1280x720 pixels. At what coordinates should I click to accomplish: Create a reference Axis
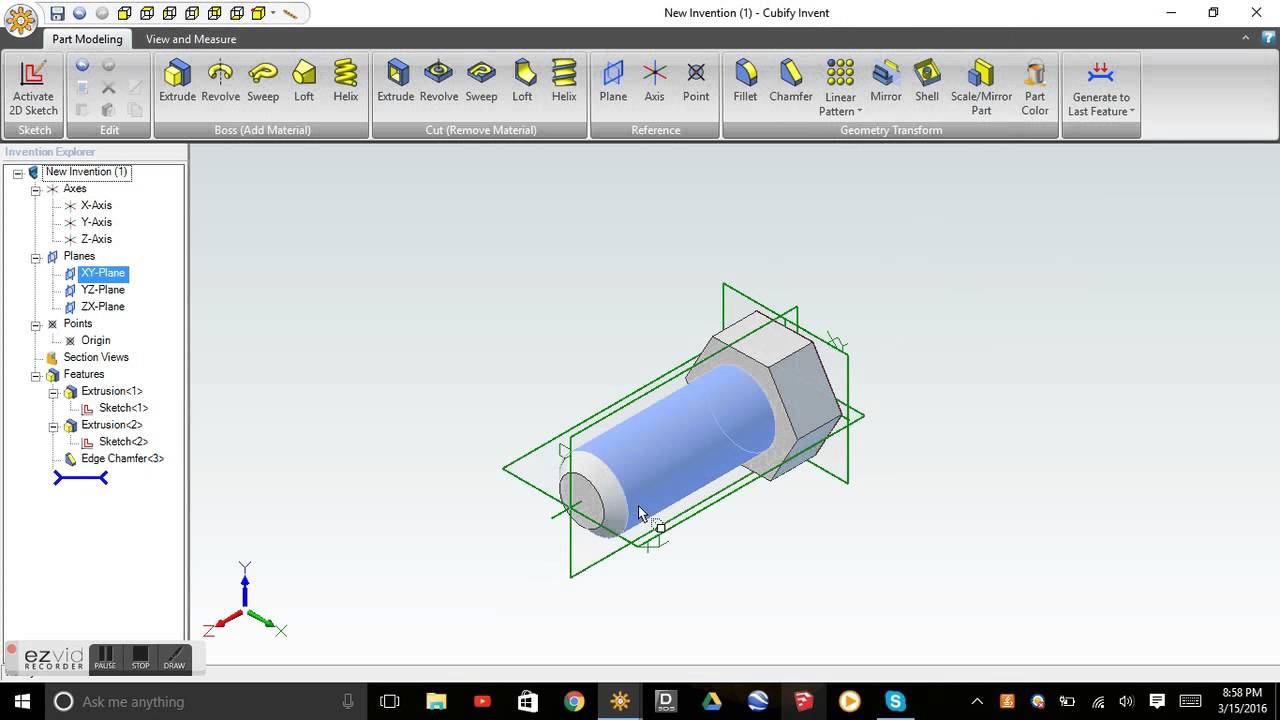654,82
